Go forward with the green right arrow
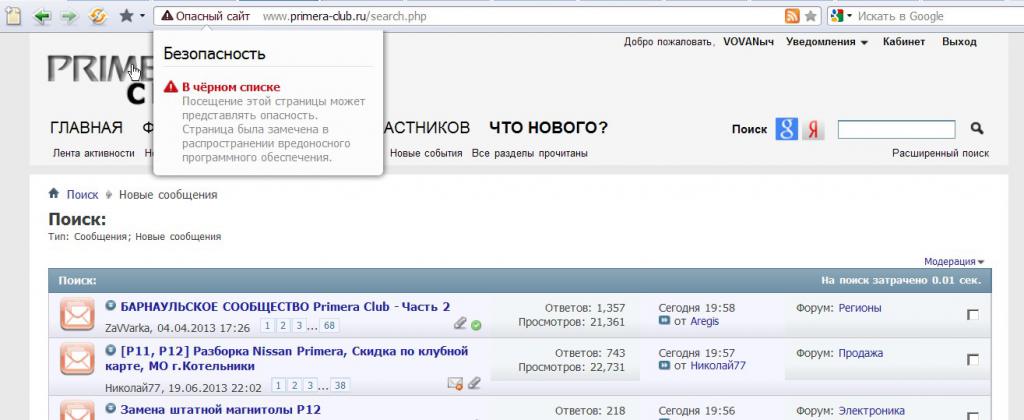 pyautogui.click(x=69, y=16)
